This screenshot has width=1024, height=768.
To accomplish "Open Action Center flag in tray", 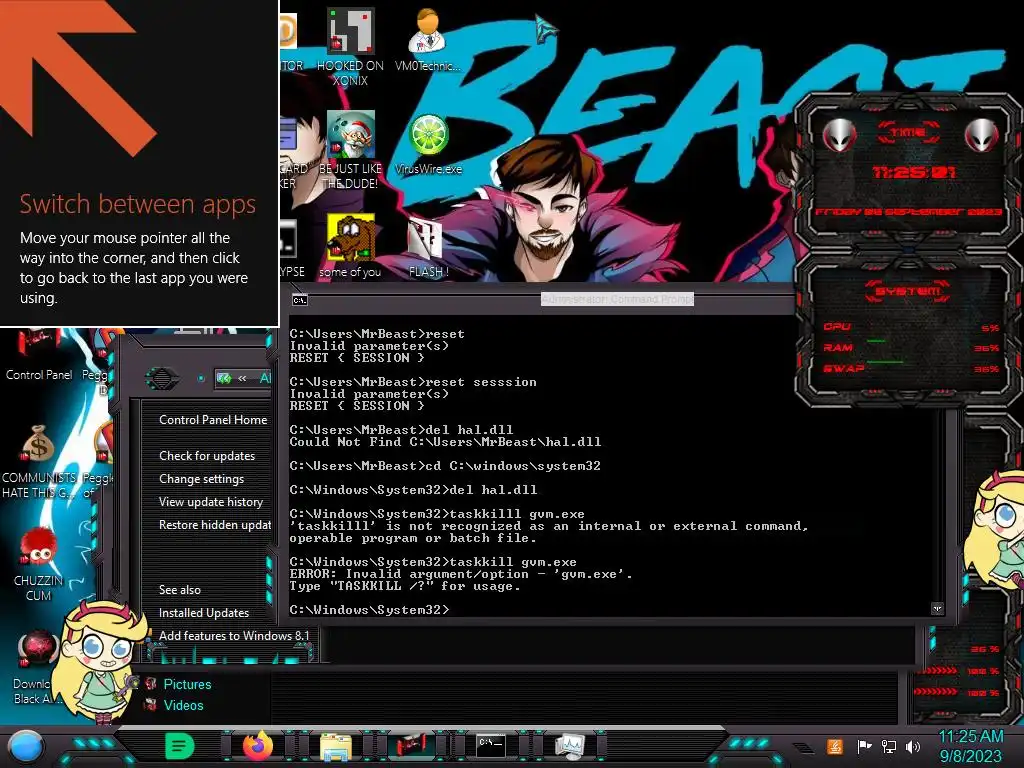I will 864,746.
